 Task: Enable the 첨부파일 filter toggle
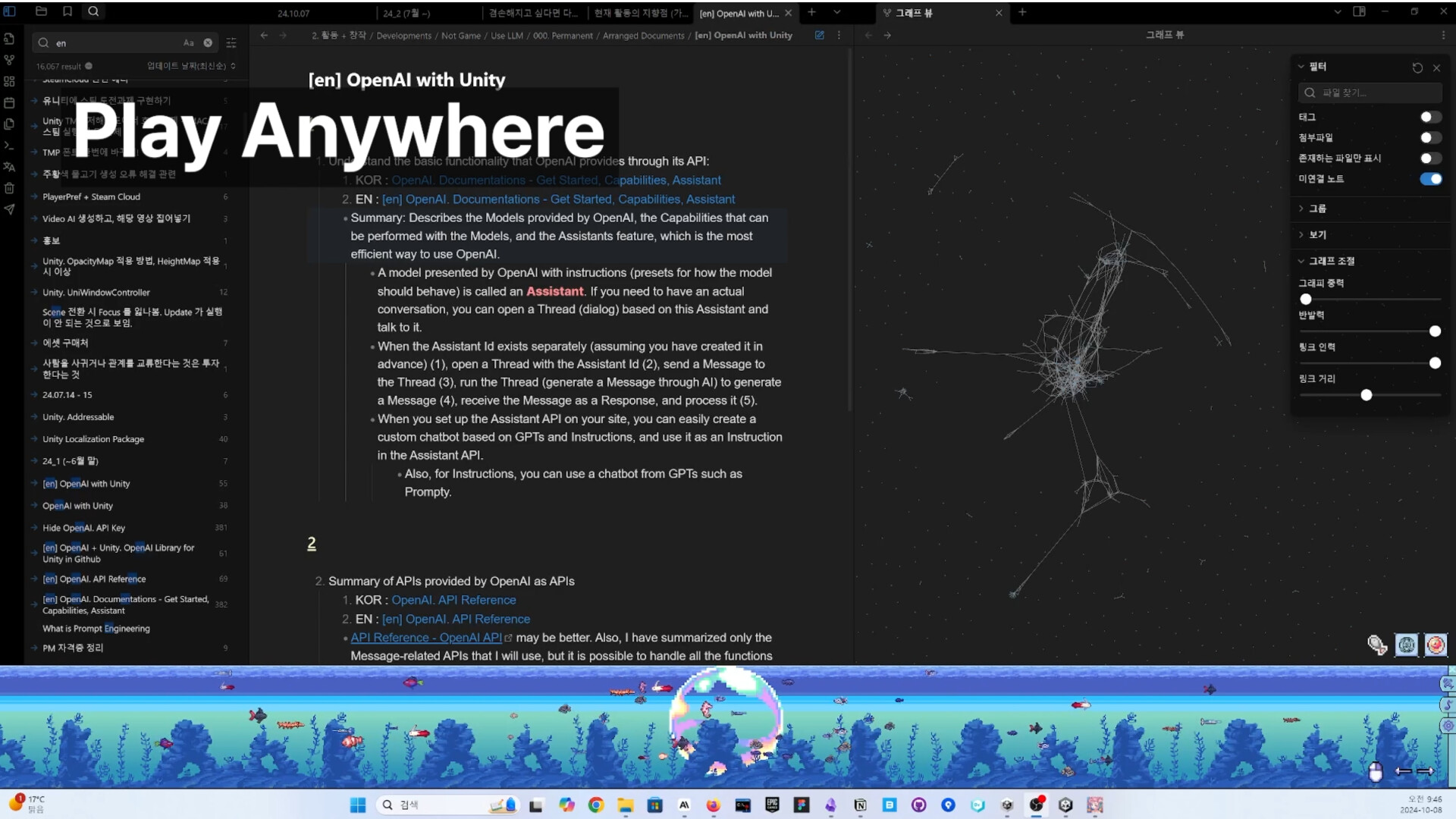(x=1430, y=137)
